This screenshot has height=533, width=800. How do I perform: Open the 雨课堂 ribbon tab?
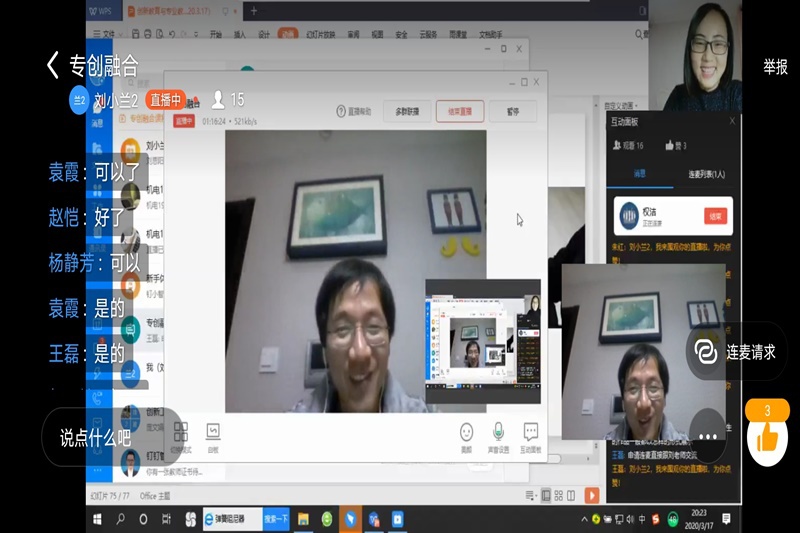click(458, 35)
